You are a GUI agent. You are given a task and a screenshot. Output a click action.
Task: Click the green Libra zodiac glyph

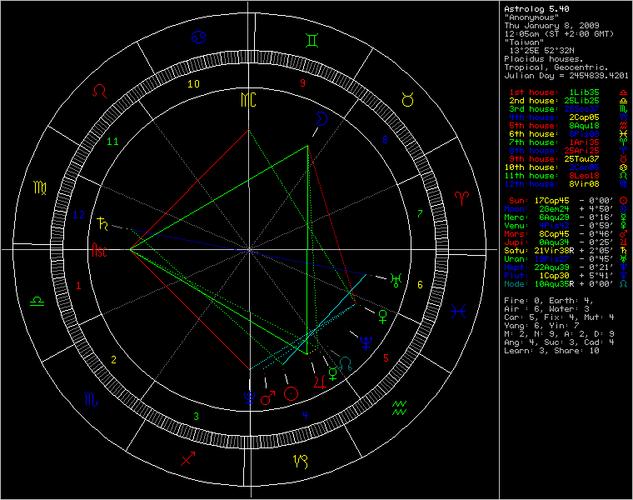pos(37,301)
